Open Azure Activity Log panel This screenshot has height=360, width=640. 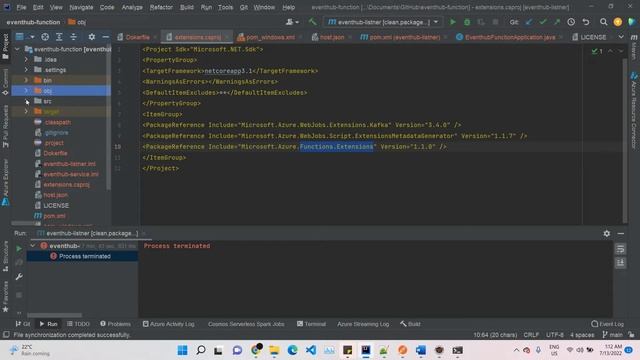(x=169, y=324)
